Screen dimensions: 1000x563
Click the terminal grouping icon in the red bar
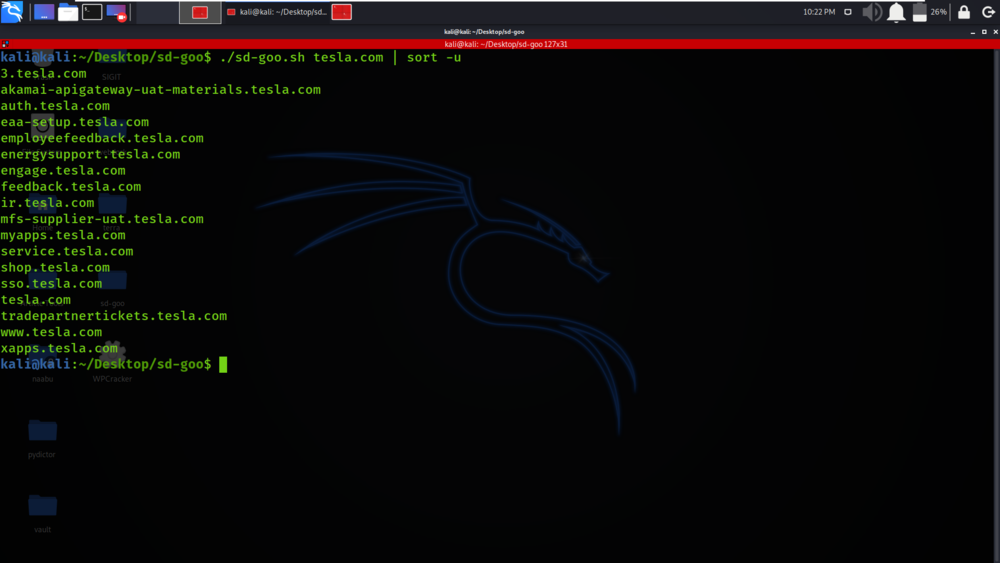(5, 44)
